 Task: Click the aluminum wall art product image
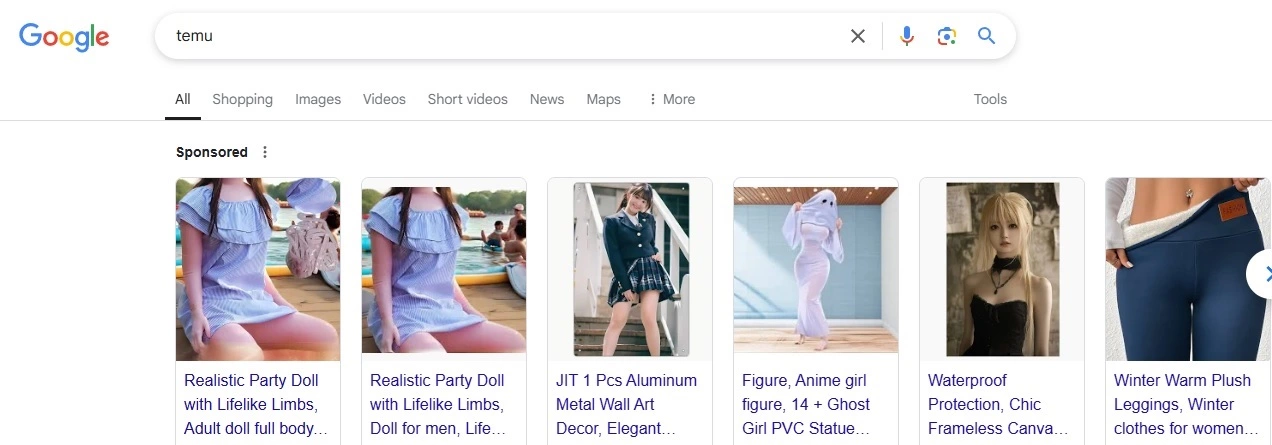(630, 269)
